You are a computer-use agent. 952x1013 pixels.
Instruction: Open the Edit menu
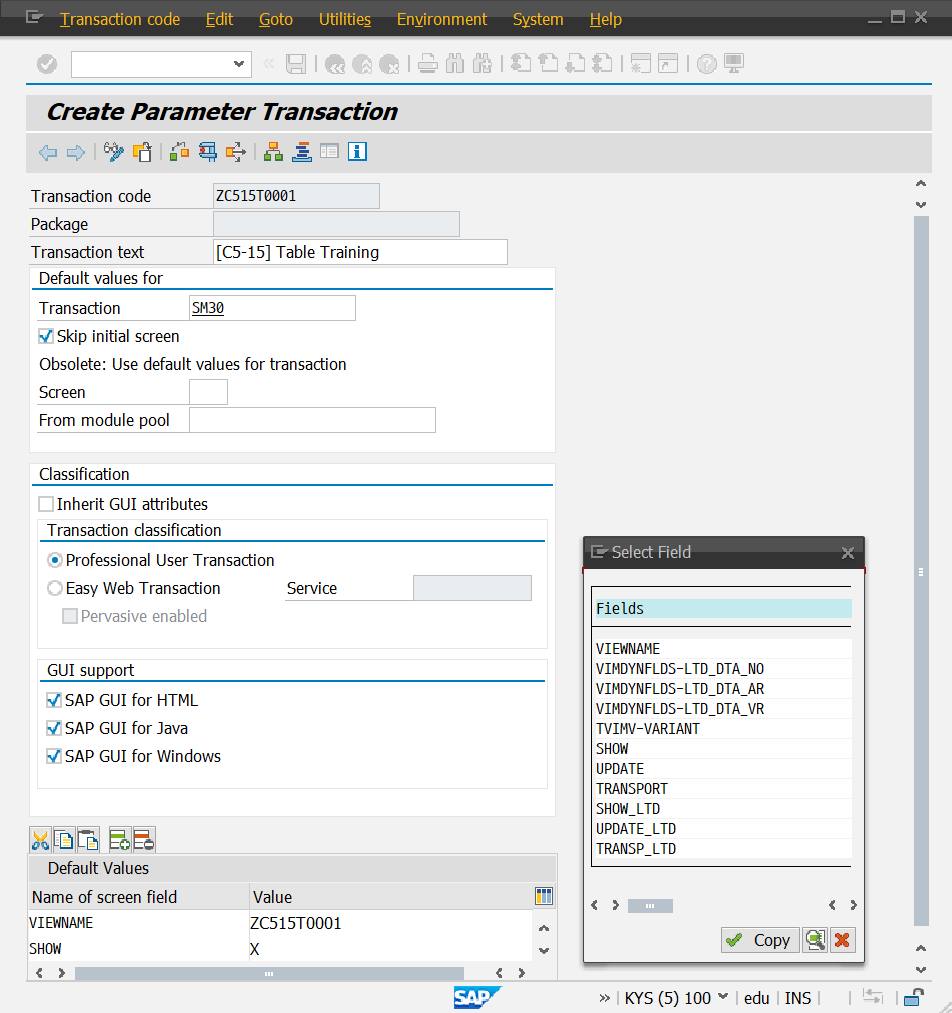[x=219, y=19]
